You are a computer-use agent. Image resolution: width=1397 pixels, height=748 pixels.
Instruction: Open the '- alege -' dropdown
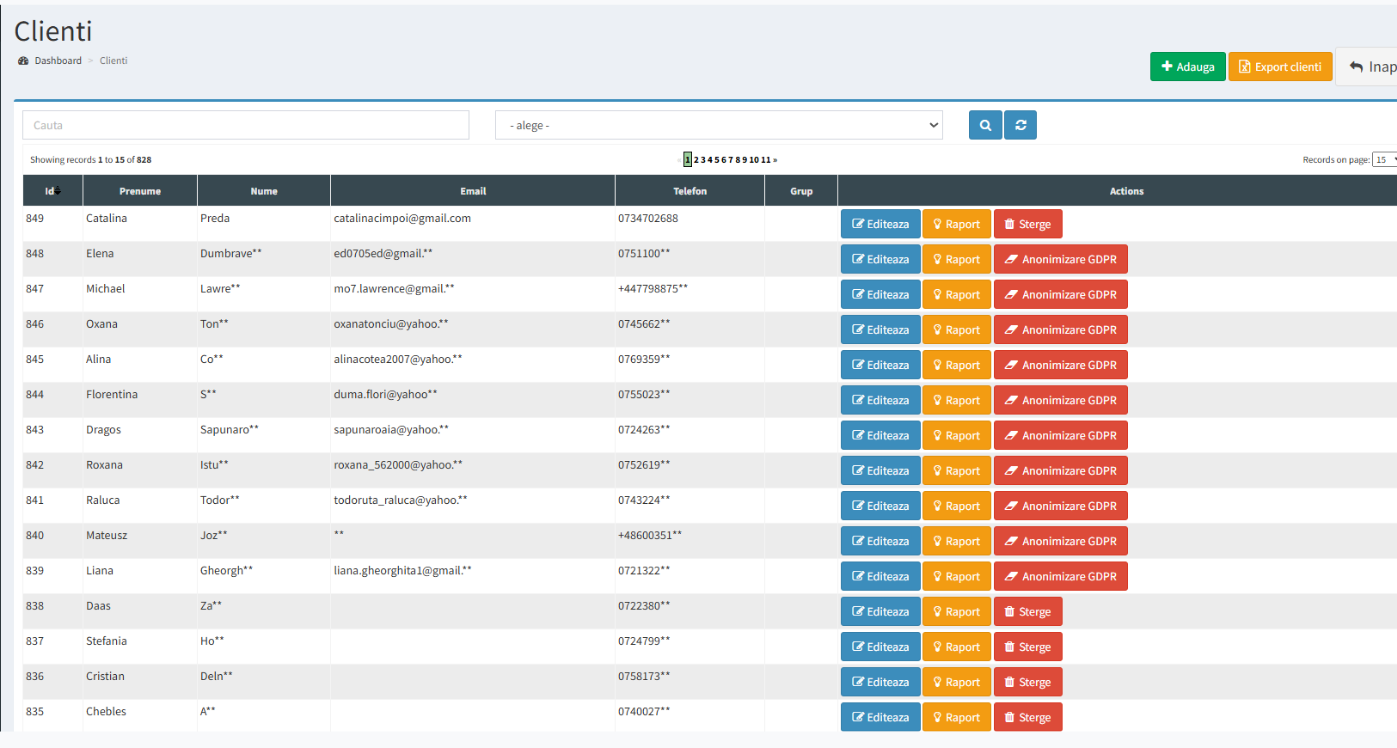(x=719, y=125)
